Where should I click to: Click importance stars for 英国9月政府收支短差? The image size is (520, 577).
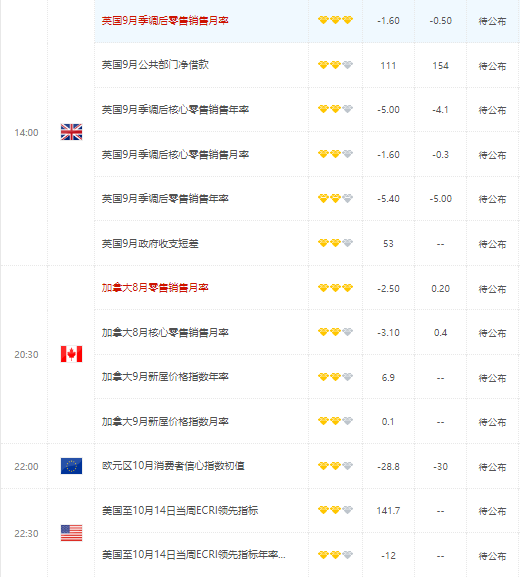pyautogui.click(x=335, y=243)
